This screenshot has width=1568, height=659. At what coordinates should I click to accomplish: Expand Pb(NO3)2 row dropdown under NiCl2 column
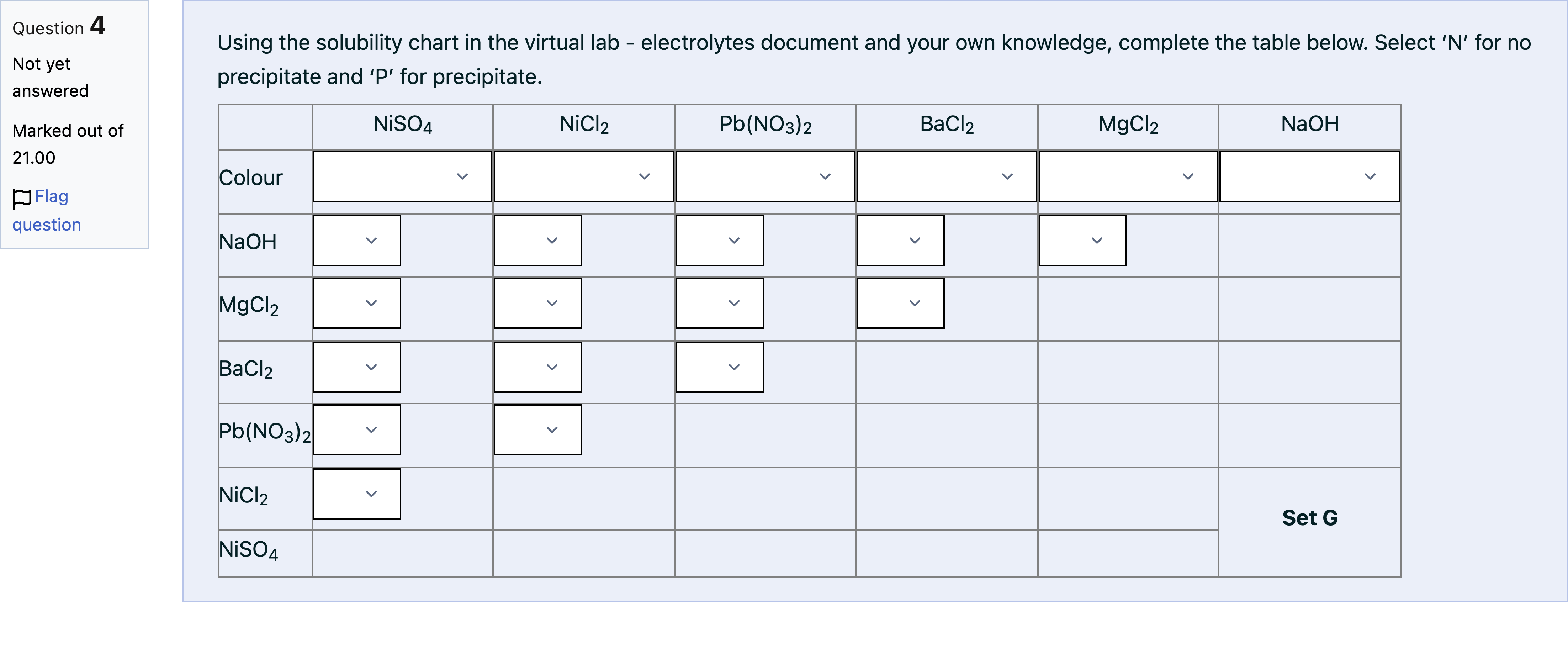537,430
